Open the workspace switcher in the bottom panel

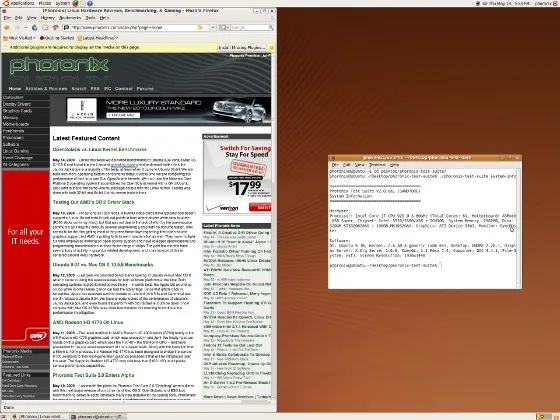[x=545, y=416]
